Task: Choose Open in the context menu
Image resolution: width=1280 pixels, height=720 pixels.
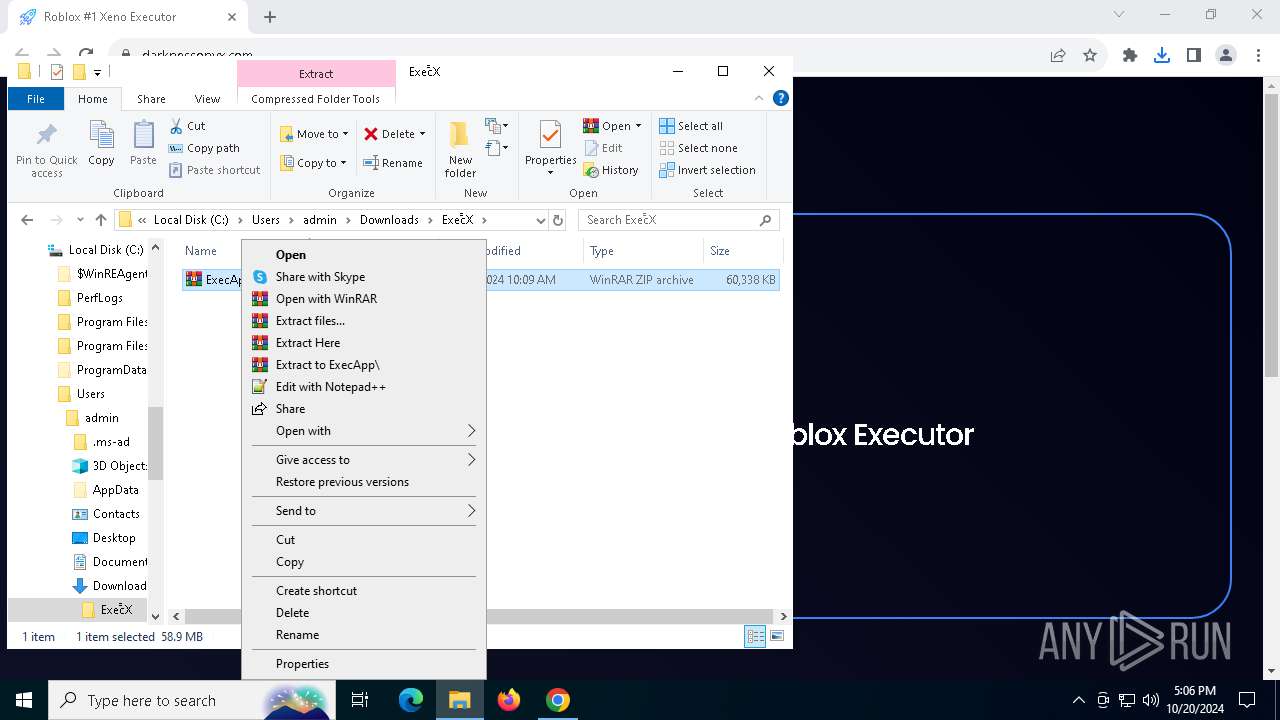Action: coord(364,255)
